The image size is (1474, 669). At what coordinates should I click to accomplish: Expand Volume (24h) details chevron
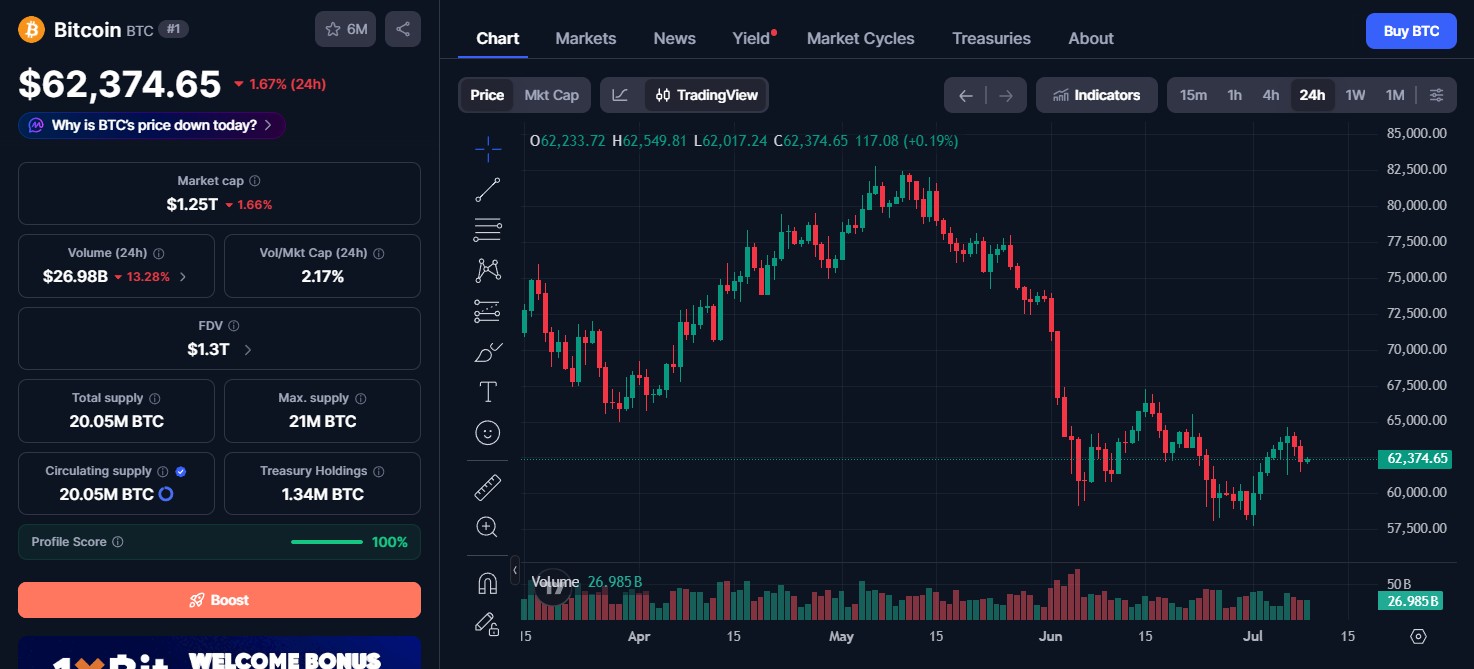point(183,277)
